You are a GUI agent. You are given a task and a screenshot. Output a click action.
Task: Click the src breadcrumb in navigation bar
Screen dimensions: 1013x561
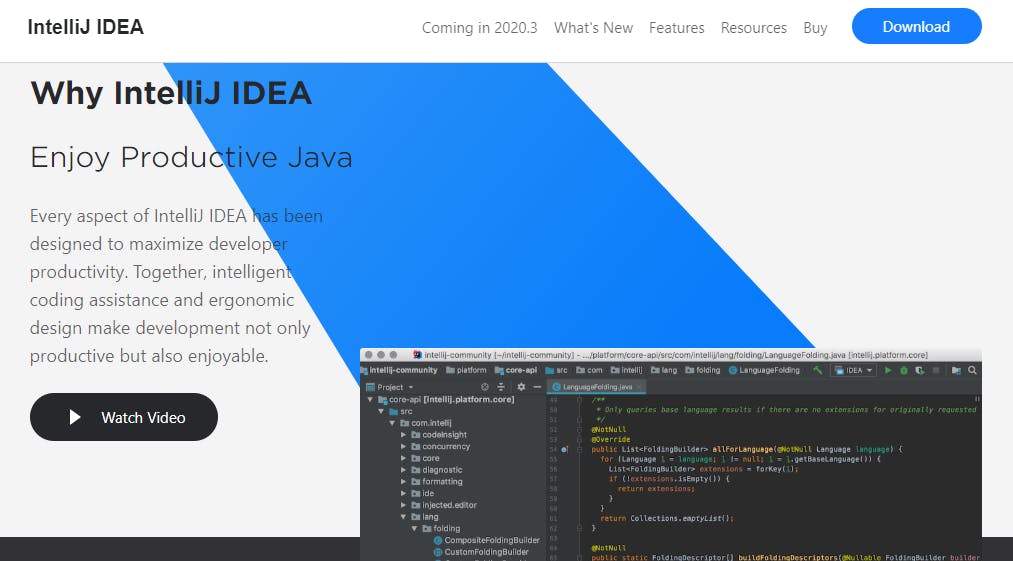click(x=556, y=370)
